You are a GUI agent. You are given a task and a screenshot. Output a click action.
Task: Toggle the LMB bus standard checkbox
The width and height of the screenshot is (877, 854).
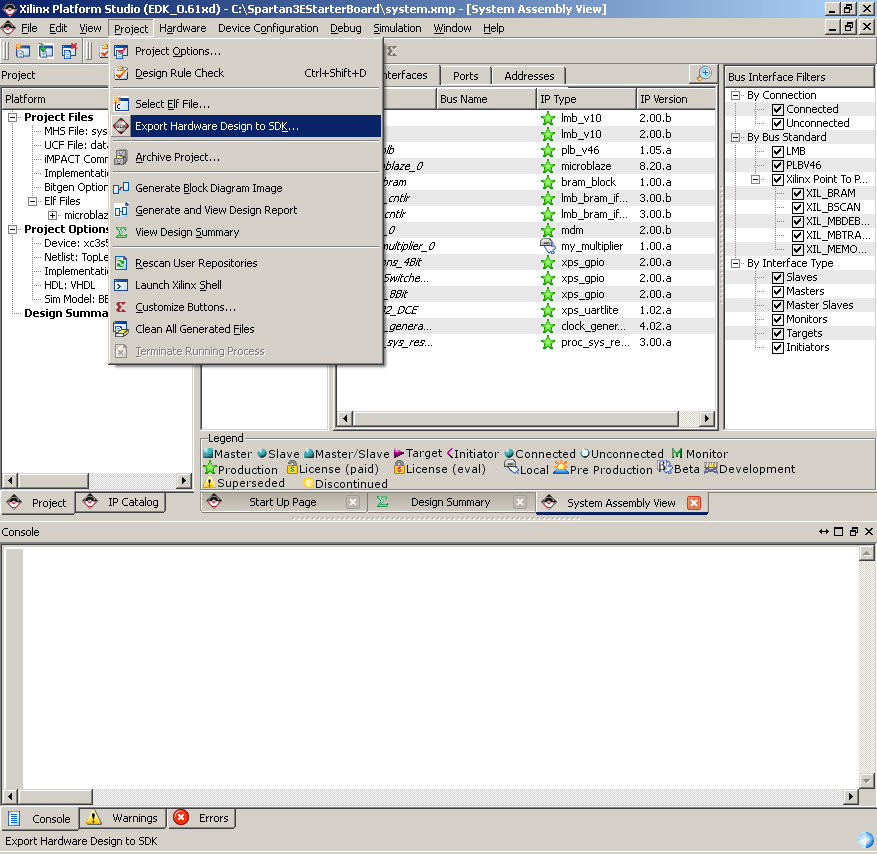point(777,152)
